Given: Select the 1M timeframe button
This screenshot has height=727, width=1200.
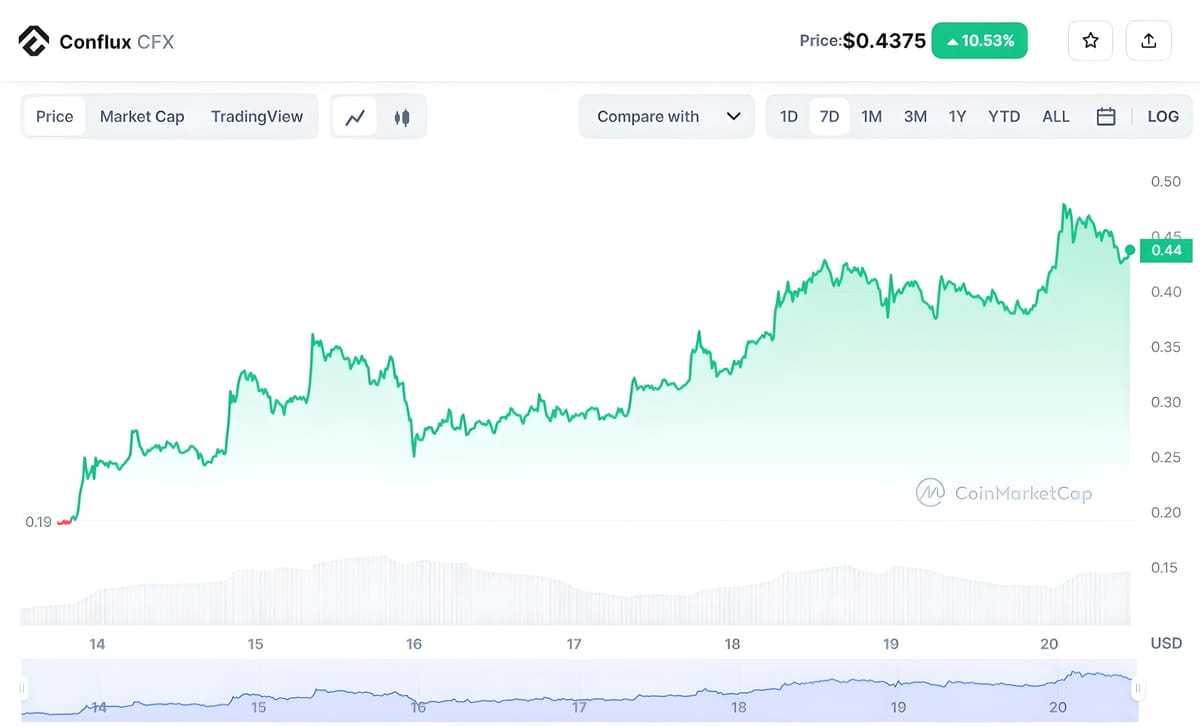Looking at the screenshot, I should [871, 116].
